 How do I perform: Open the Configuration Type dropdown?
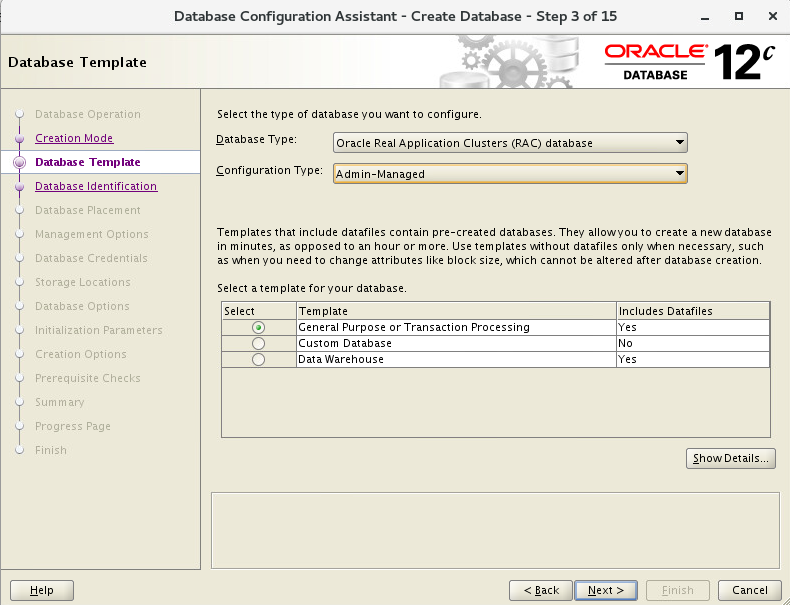click(x=510, y=174)
